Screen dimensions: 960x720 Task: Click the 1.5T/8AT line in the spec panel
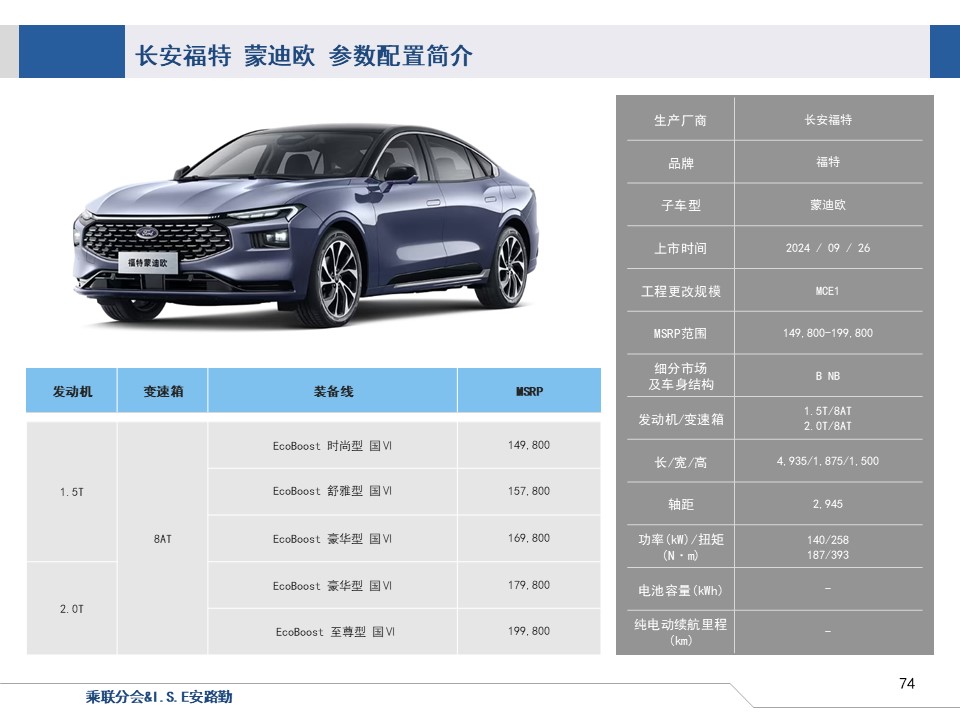[x=828, y=411]
